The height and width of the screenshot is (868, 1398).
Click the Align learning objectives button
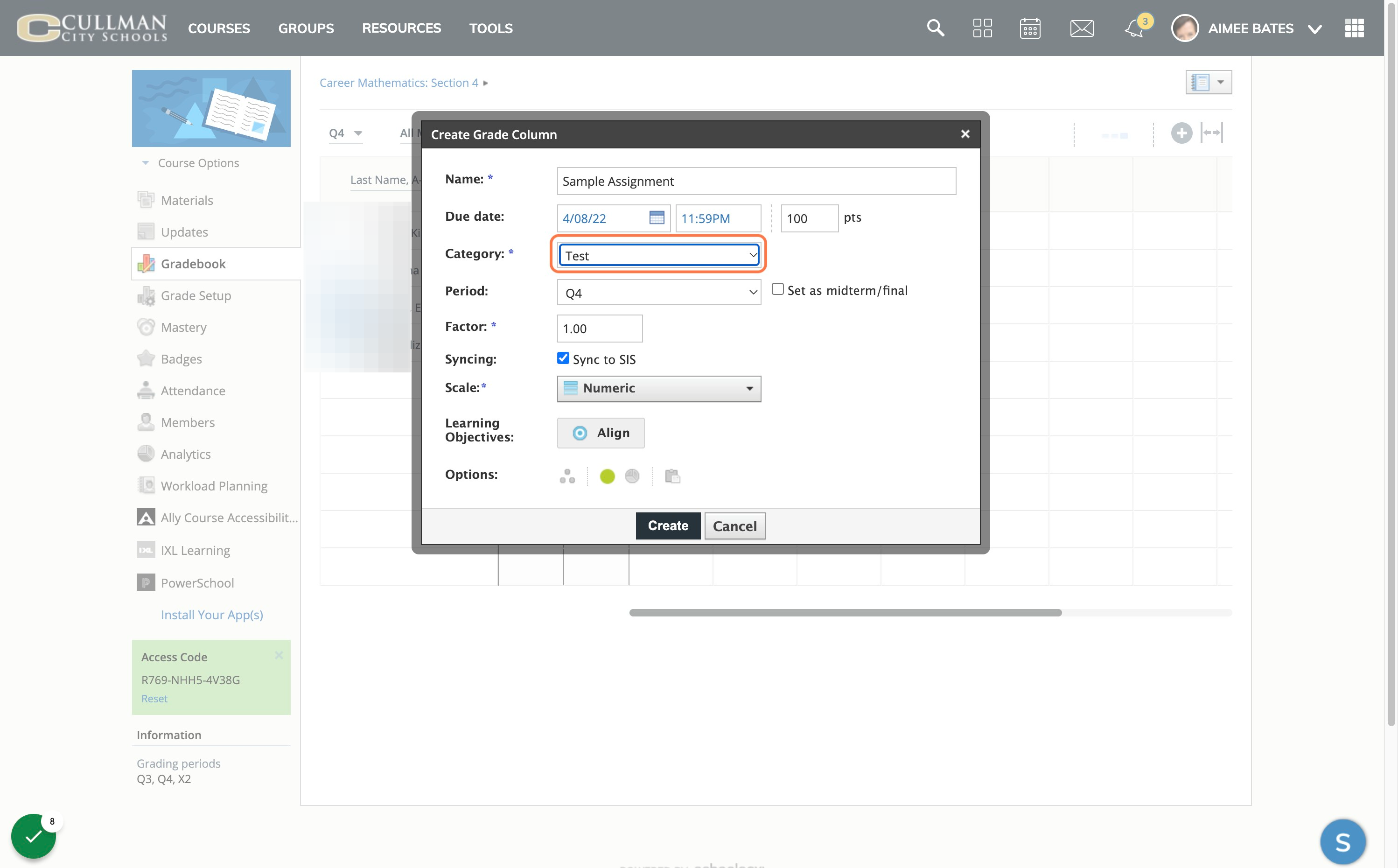[x=600, y=433]
